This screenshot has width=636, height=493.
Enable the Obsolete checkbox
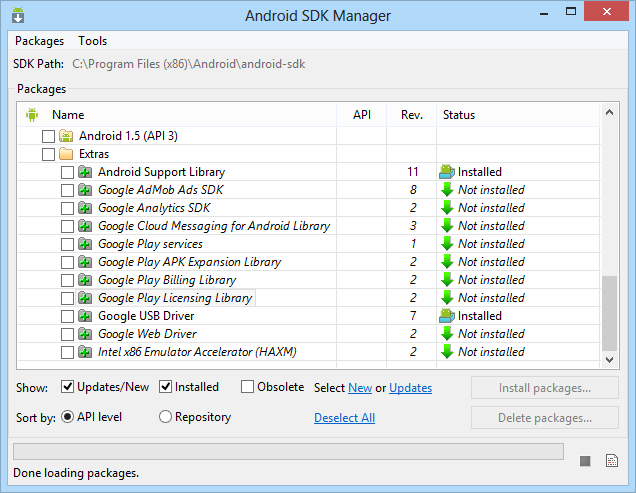click(247, 387)
